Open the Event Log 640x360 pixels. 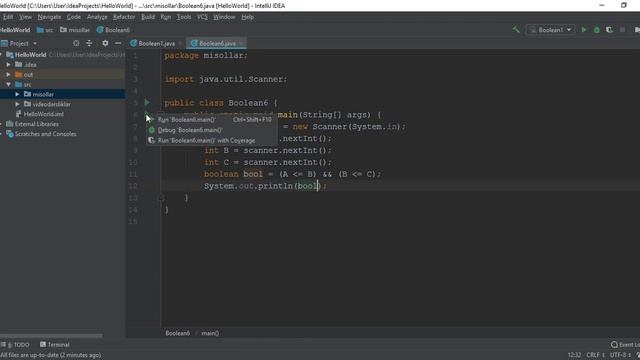click(625, 345)
